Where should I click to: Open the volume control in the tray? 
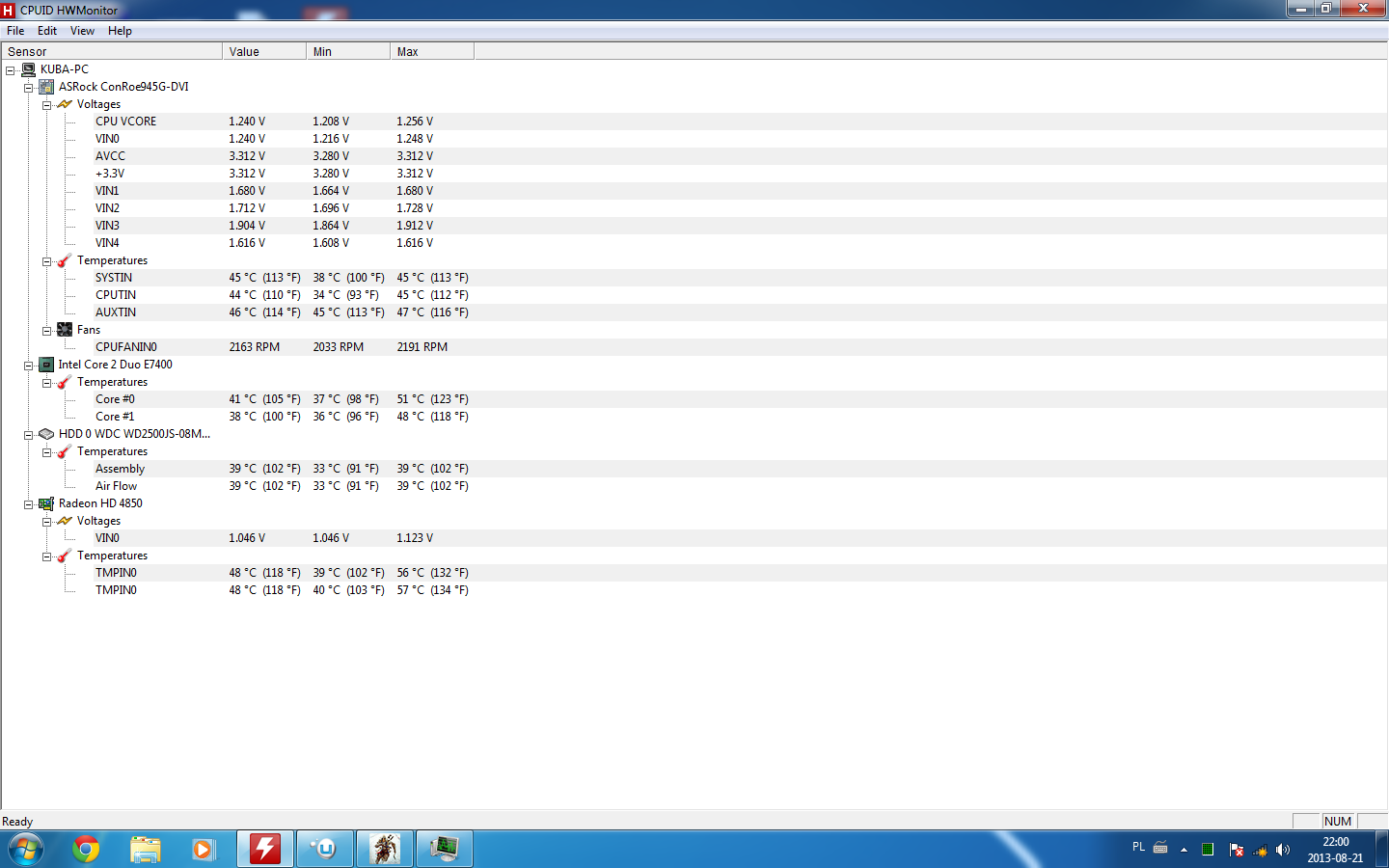(1283, 850)
